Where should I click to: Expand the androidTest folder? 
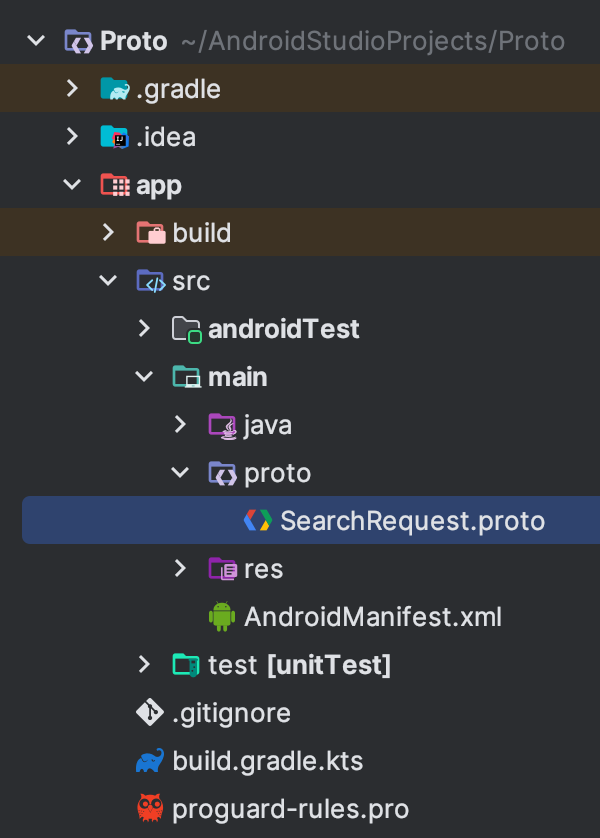click(x=144, y=328)
